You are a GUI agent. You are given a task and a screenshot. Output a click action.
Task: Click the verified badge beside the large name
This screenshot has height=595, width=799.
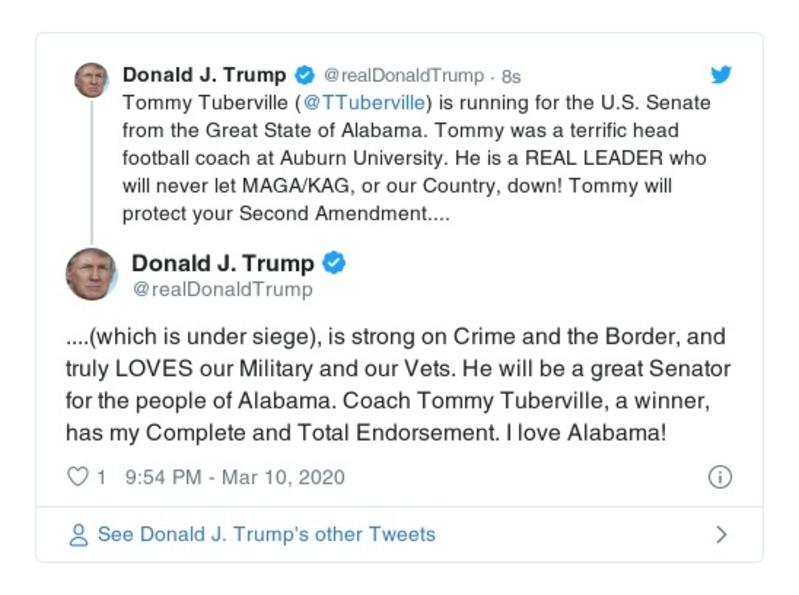pyautogui.click(x=335, y=263)
